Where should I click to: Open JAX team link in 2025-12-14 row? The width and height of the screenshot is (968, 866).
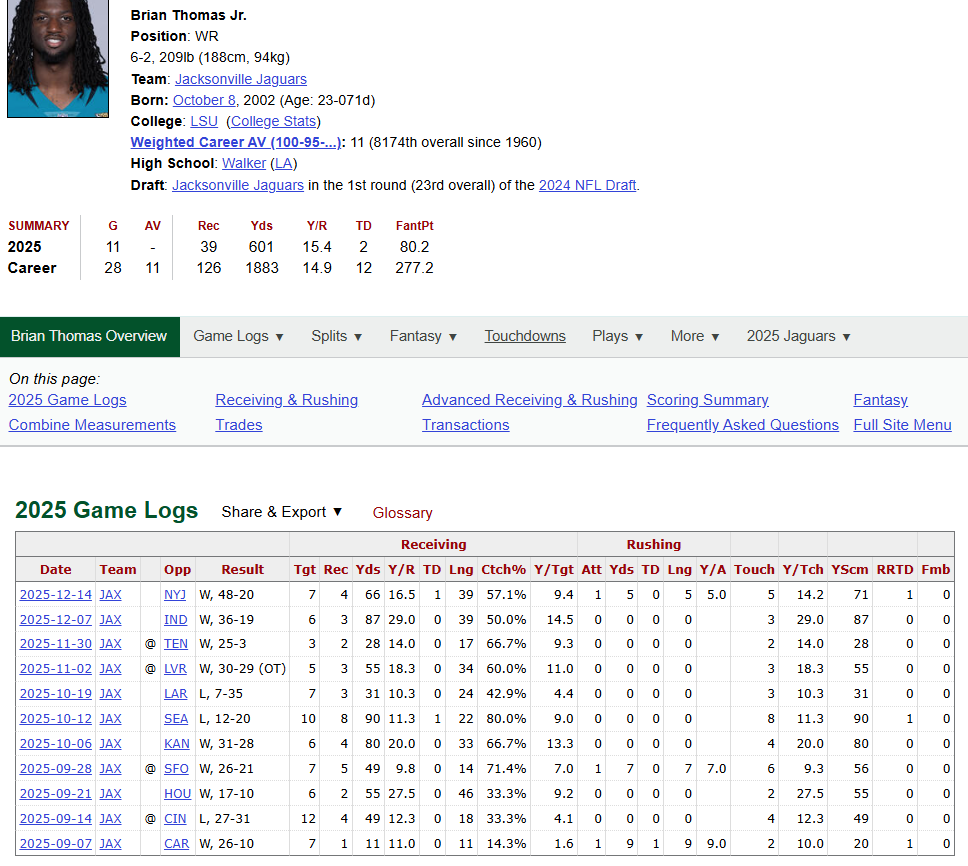pos(111,594)
